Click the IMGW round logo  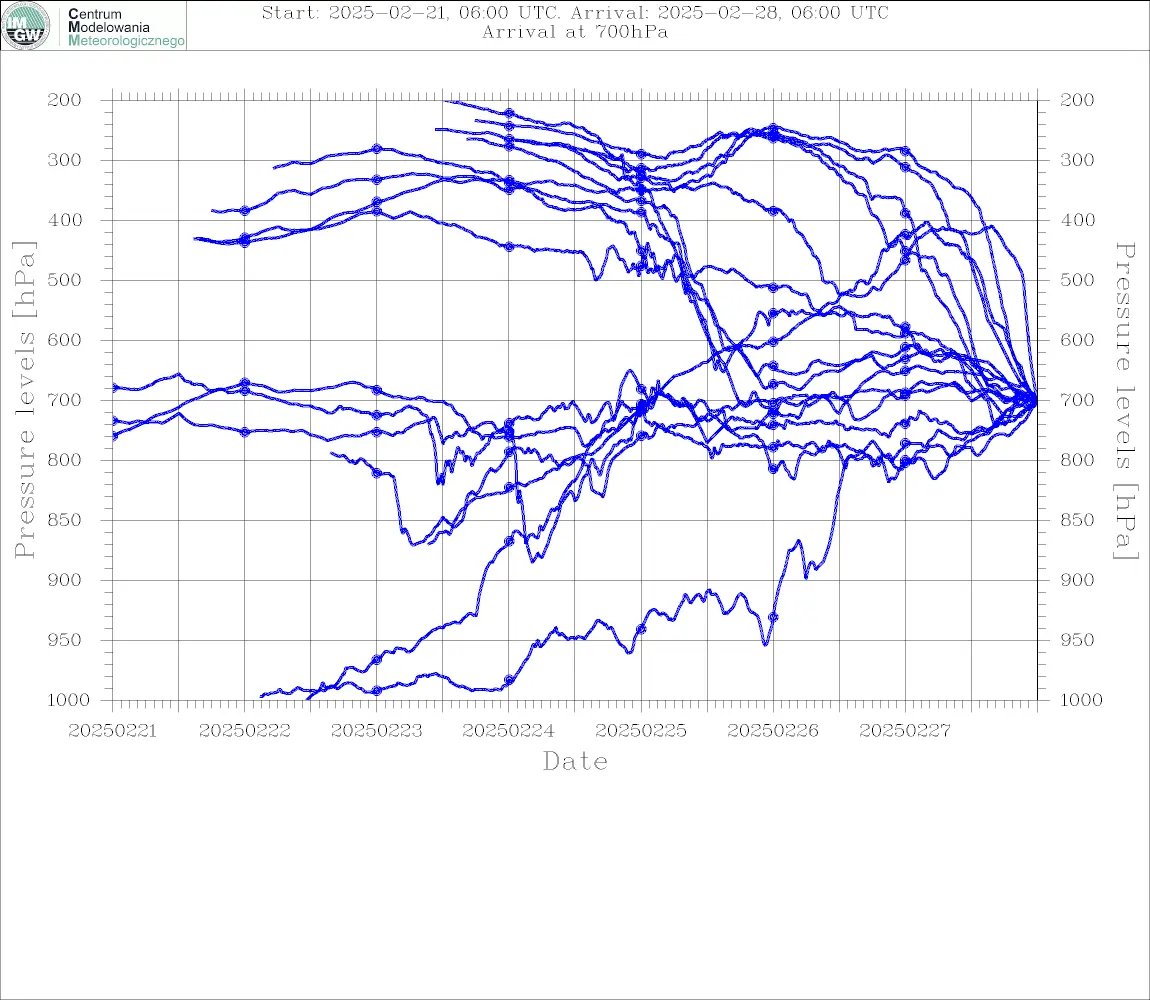[x=26, y=26]
